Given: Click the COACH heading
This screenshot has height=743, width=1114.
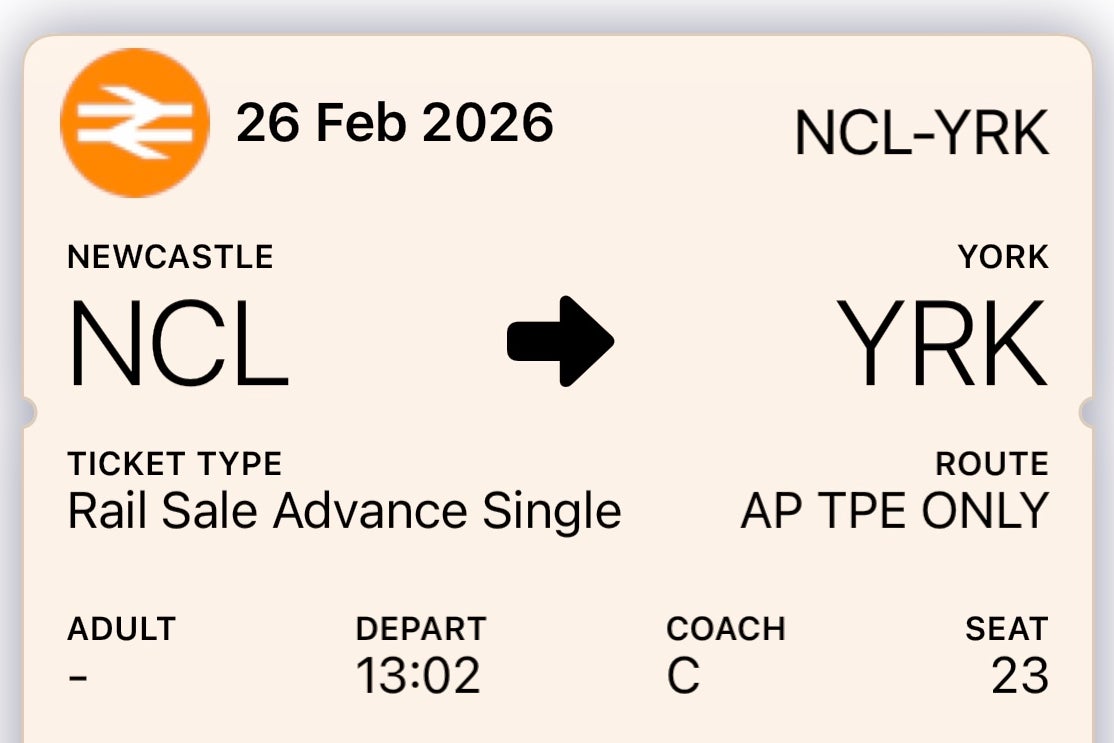Looking at the screenshot, I should tap(725, 629).
